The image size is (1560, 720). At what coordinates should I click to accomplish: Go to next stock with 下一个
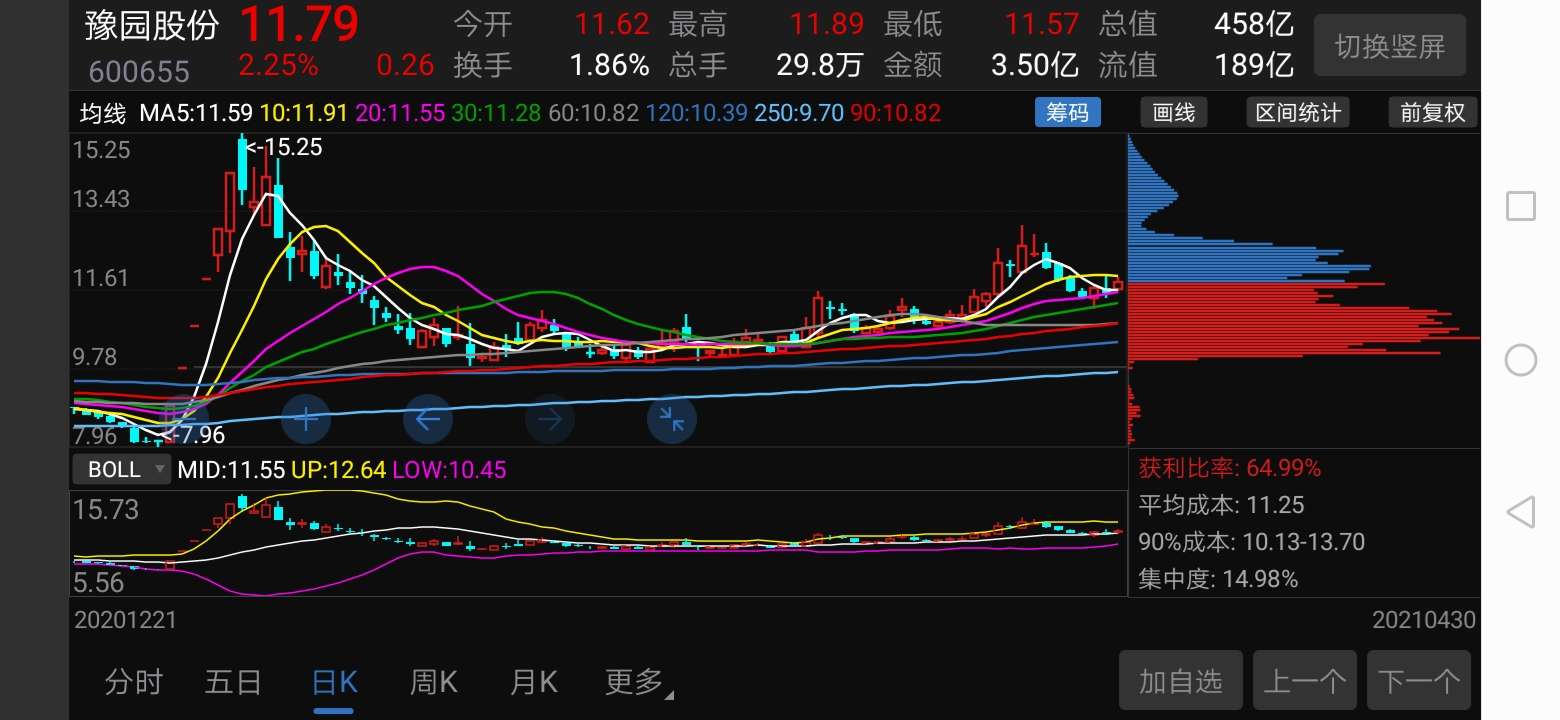(x=1419, y=682)
